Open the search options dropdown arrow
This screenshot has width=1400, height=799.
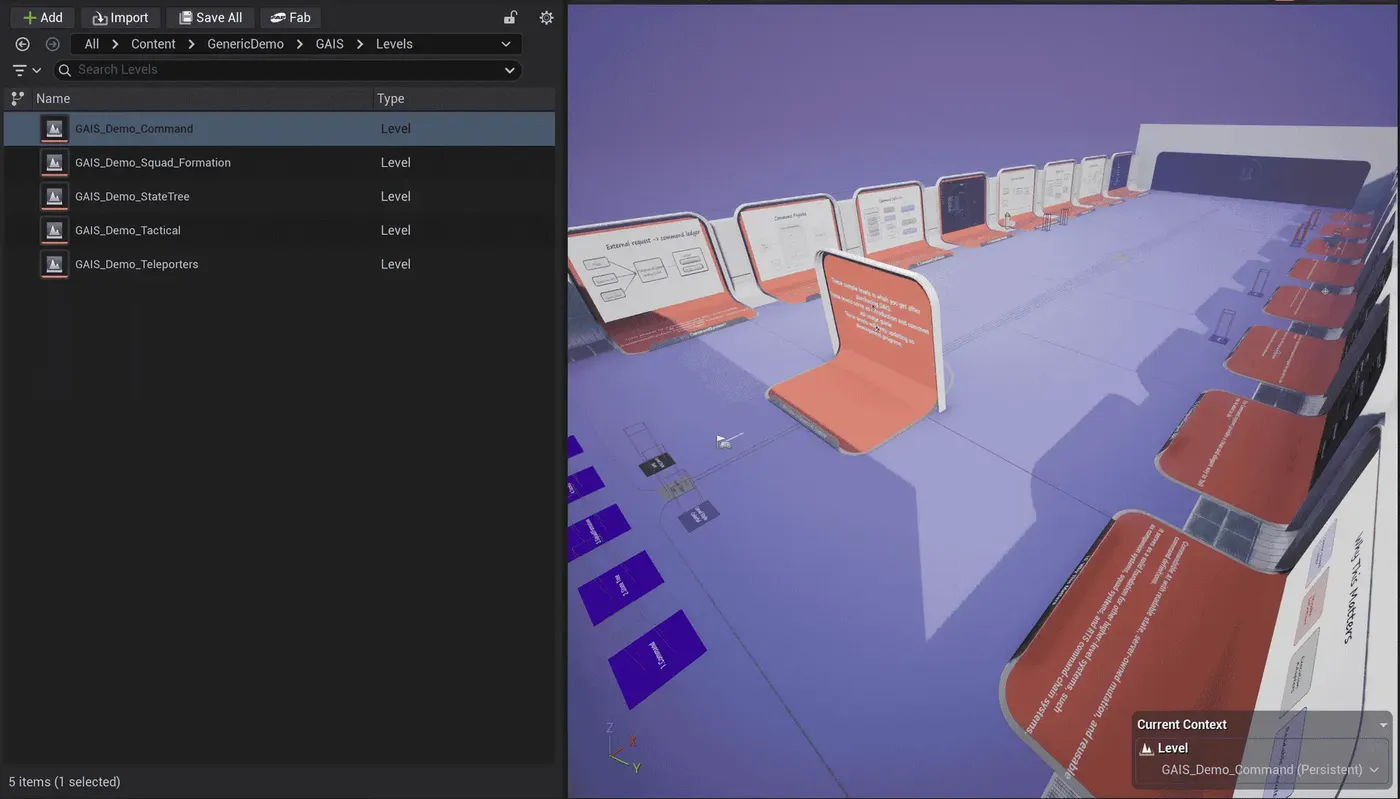(510, 70)
